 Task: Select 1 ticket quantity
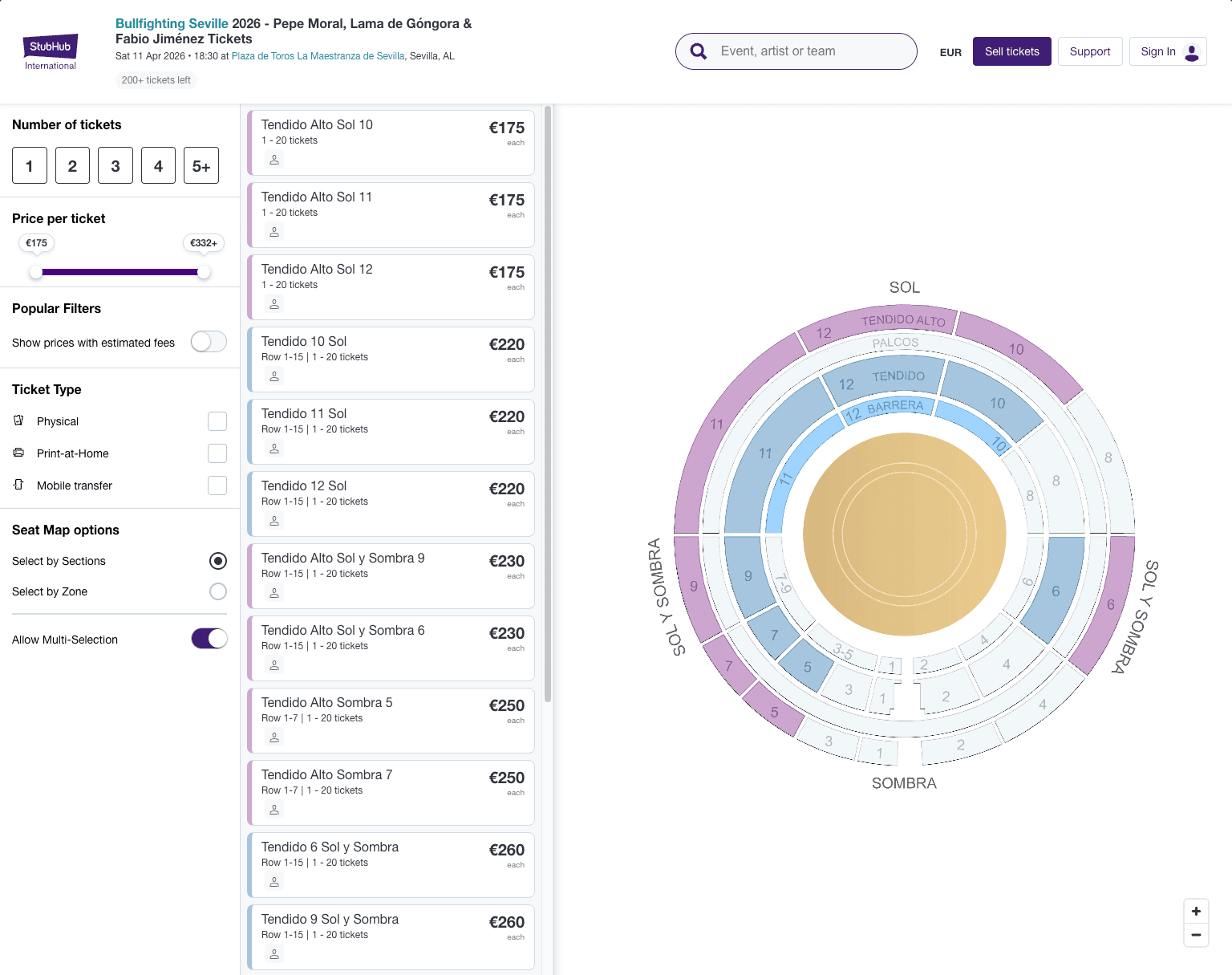tap(30, 165)
